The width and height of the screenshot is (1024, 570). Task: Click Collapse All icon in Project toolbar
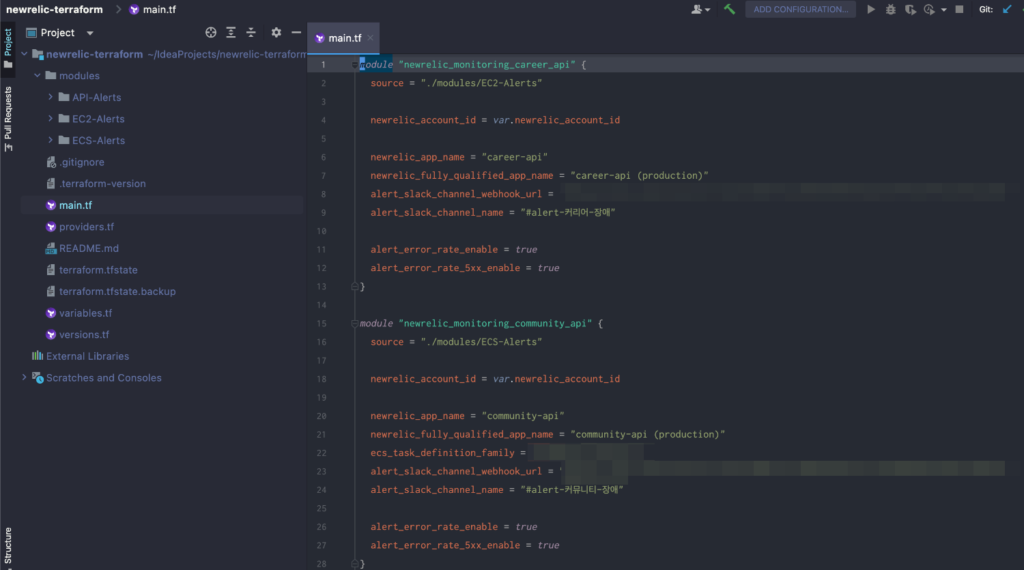click(251, 32)
